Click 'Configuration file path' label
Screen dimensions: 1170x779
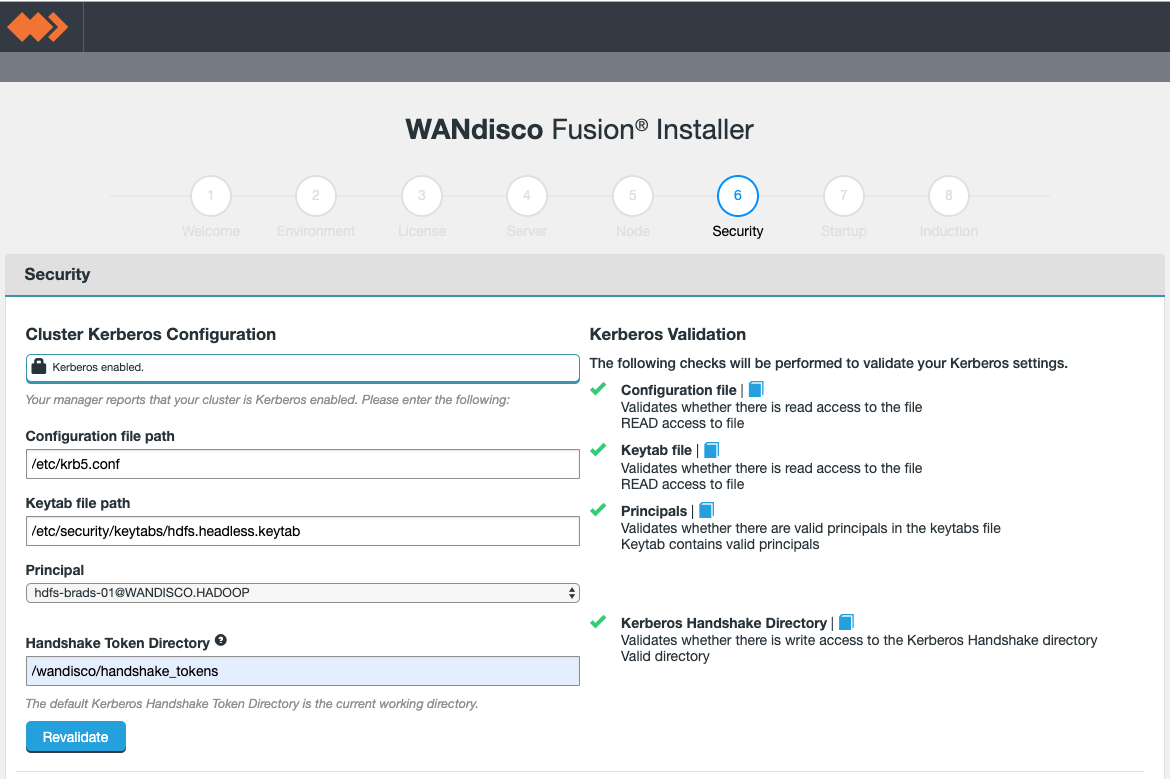[x=100, y=436]
